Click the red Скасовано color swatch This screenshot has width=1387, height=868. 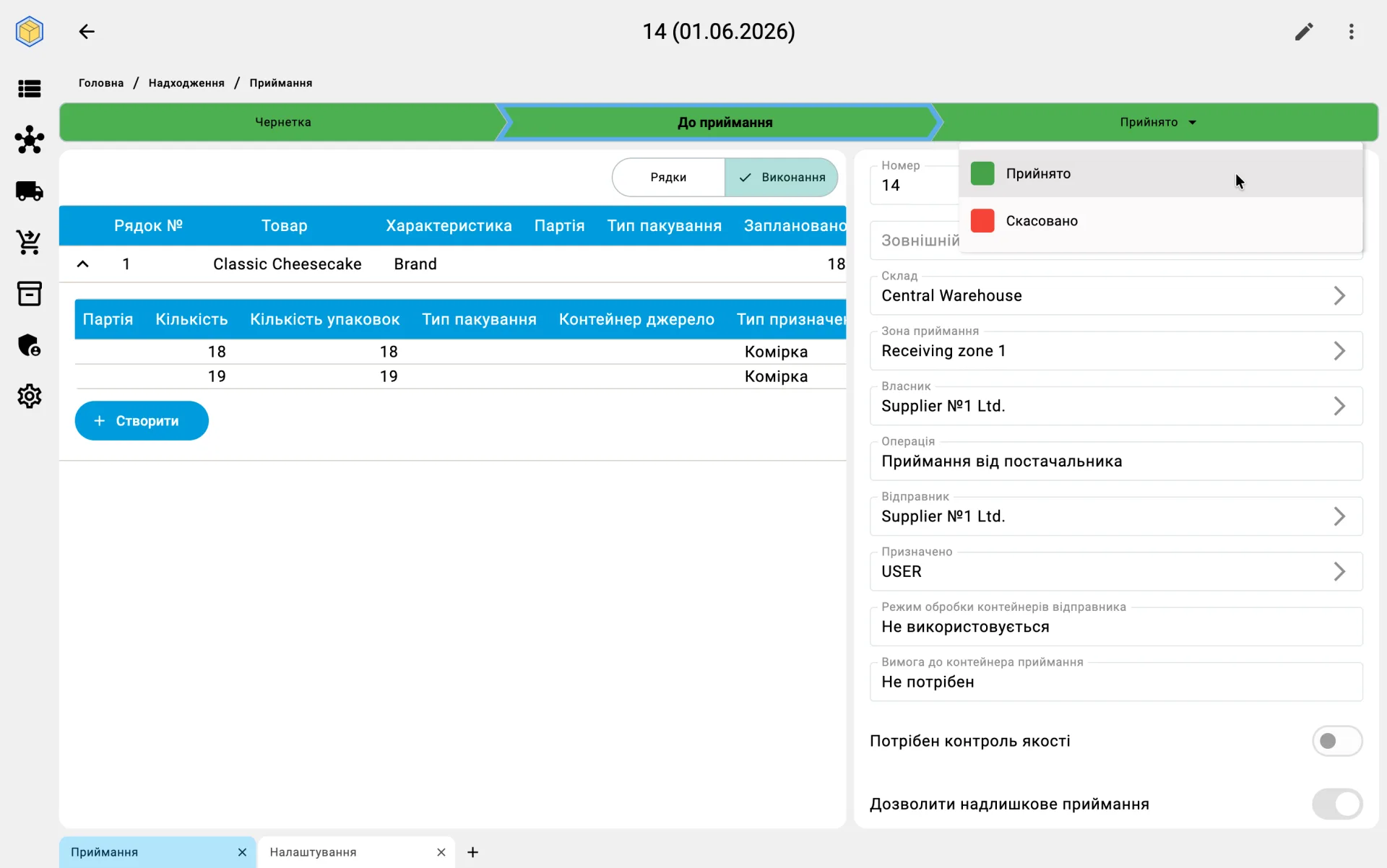click(x=982, y=221)
